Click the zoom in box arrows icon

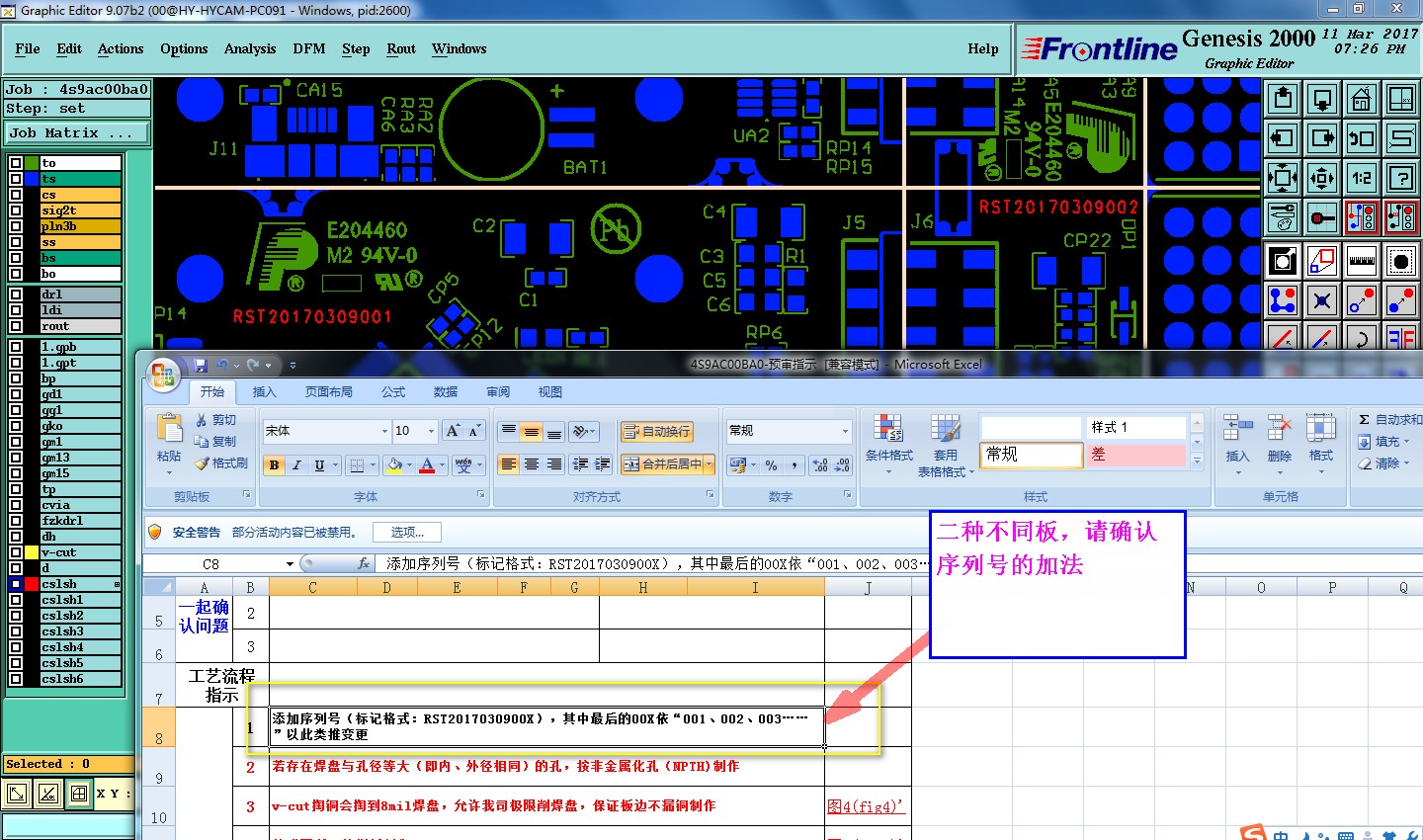tap(1283, 178)
